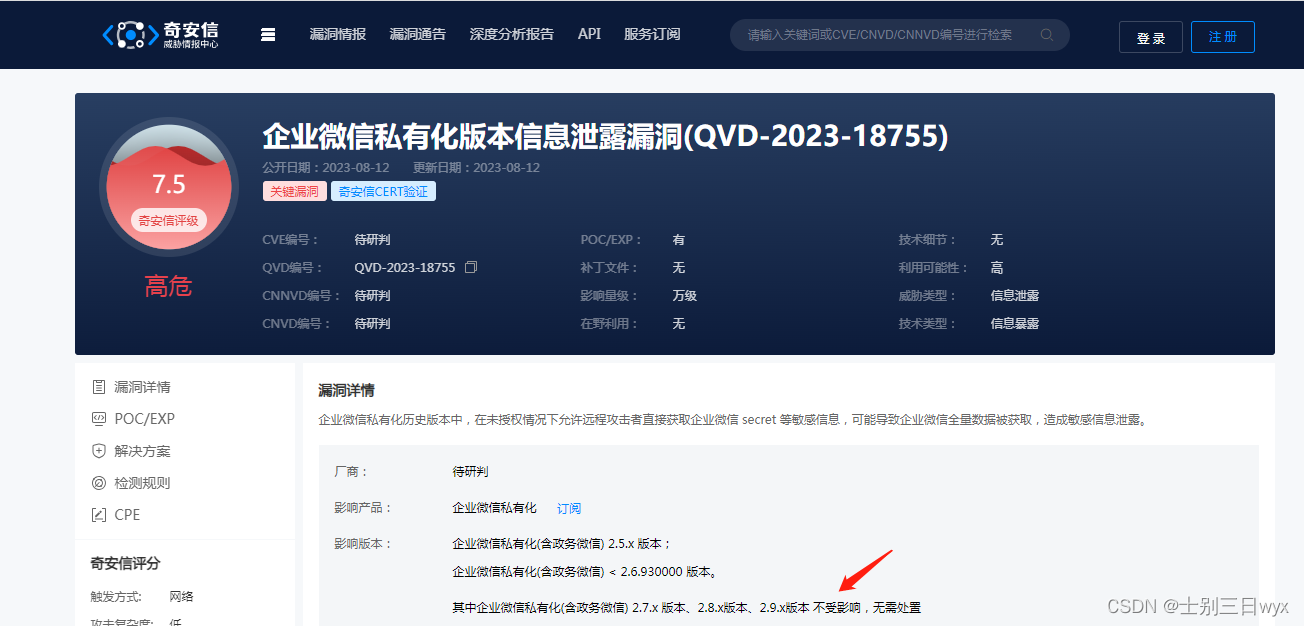Click the 影响量级 value 万级
The width and height of the screenshot is (1304, 626).
[x=685, y=296]
